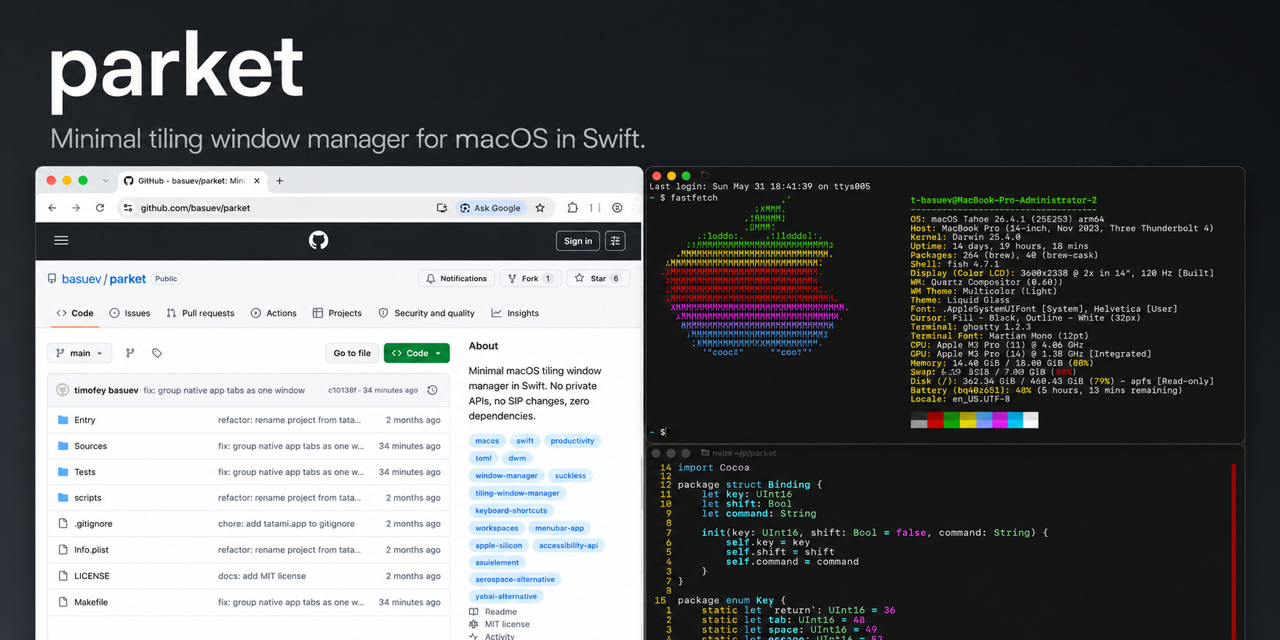This screenshot has height=640, width=1280.
Task: Expand the main branch dropdown
Action: pyautogui.click(x=79, y=353)
